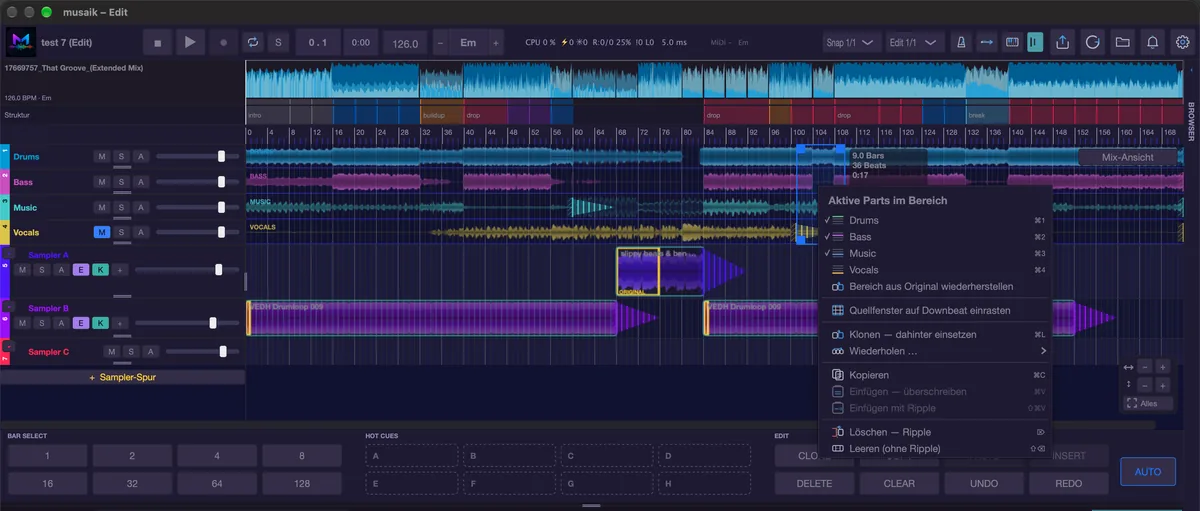Raise the key with the plus button
1200x511 pixels.
click(495, 44)
